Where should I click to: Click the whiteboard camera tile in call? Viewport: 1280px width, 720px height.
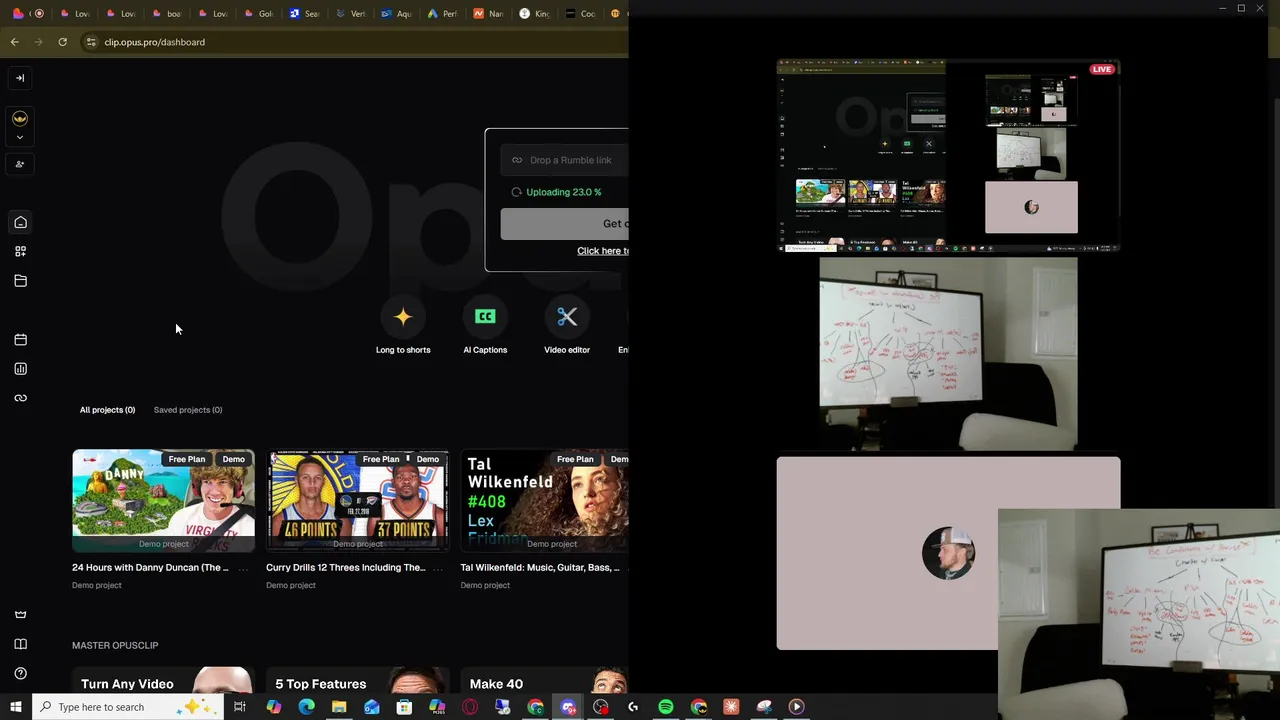pyautogui.click(x=948, y=354)
